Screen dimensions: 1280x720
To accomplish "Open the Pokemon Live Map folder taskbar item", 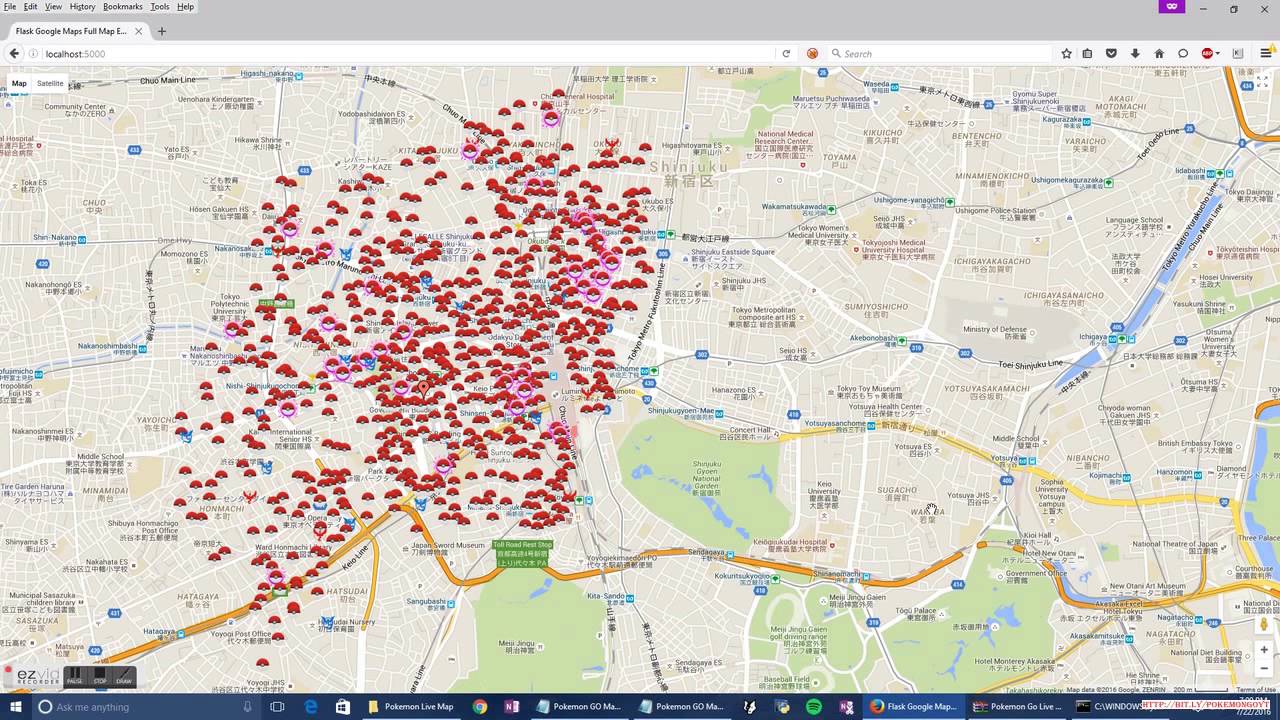I will (411, 707).
